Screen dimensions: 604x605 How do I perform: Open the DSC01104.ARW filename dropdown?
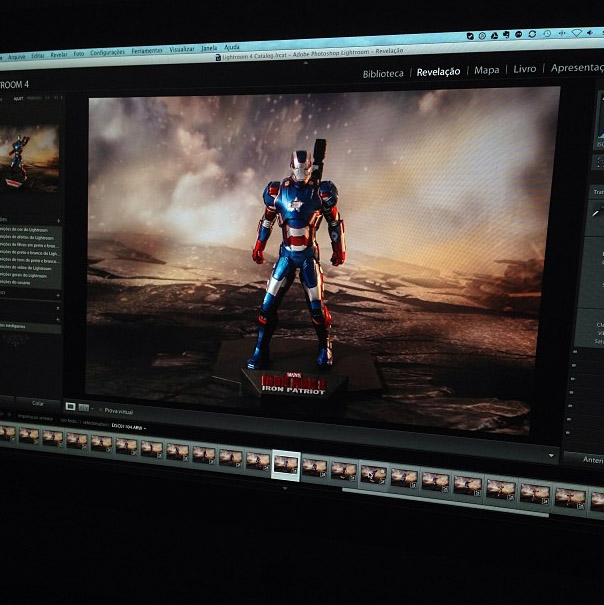pos(129,427)
